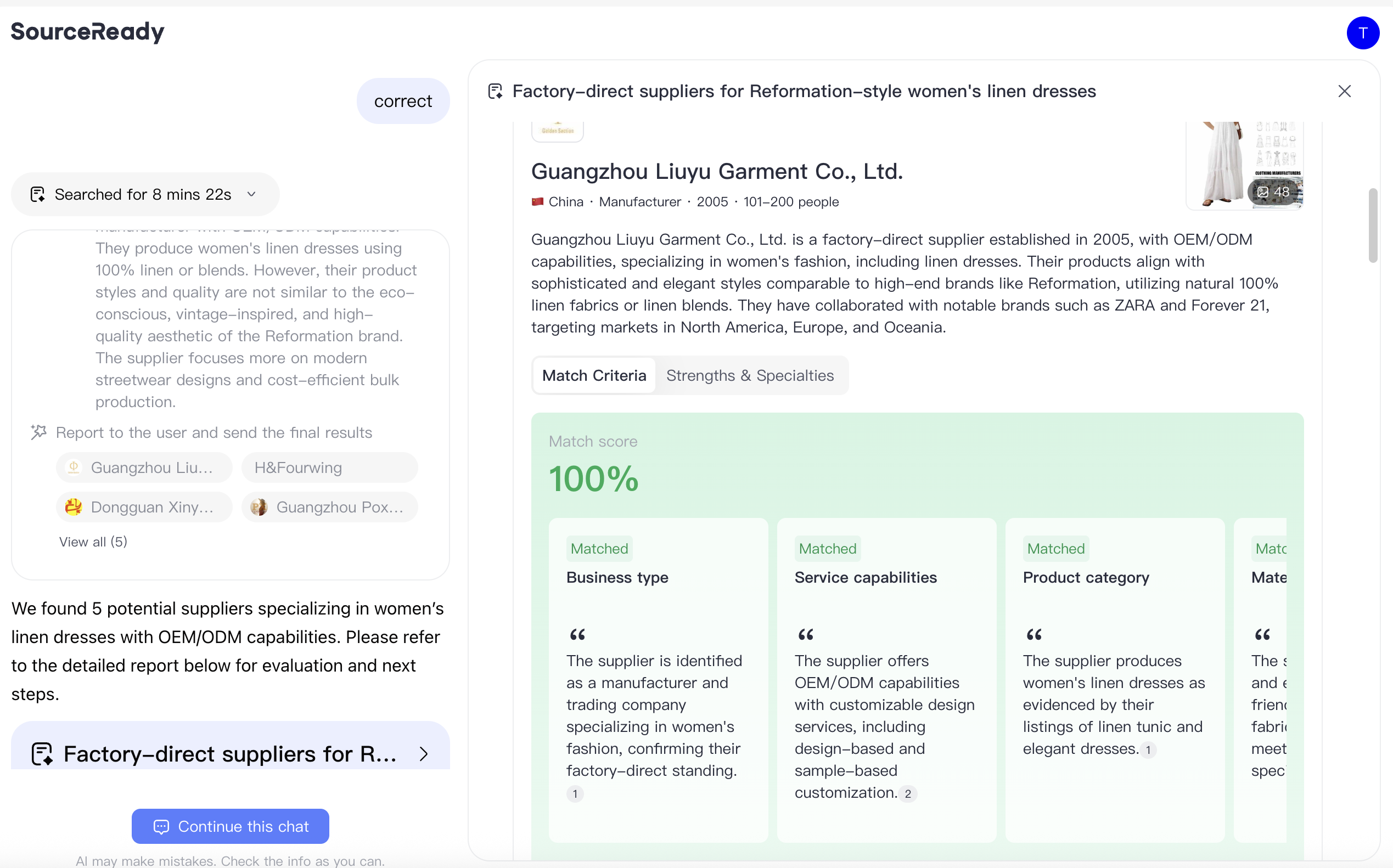Select the H&Fourwing supplier chip
Viewport: 1393px width, 868px height.
click(x=329, y=468)
